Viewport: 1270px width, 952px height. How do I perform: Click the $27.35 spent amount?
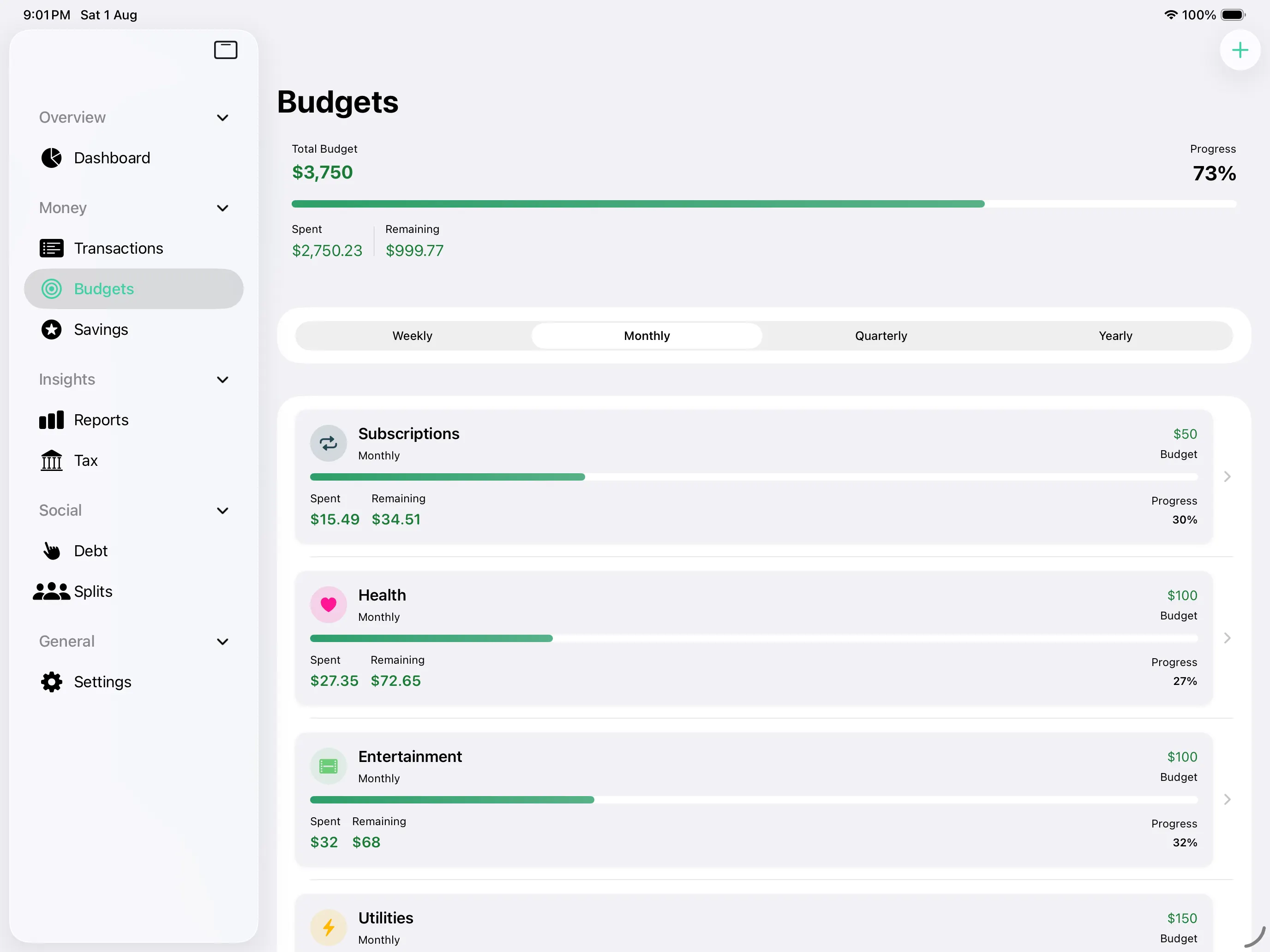click(334, 681)
